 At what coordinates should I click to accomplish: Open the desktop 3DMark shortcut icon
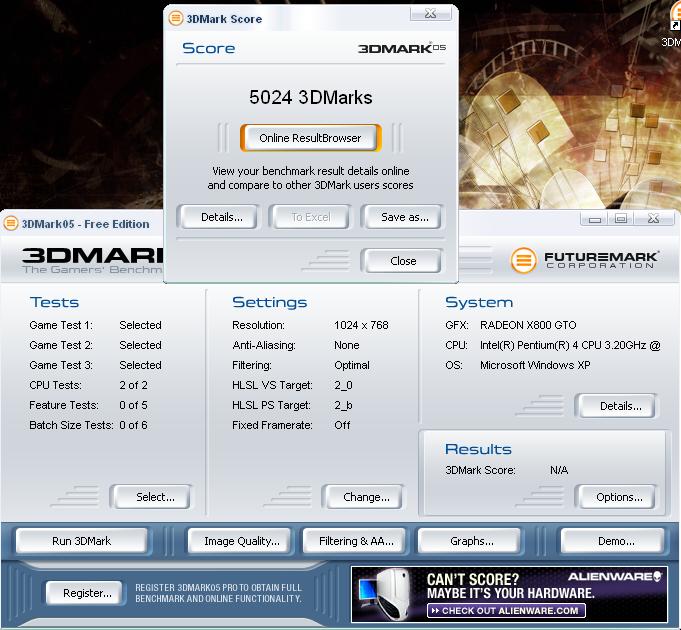point(675,17)
